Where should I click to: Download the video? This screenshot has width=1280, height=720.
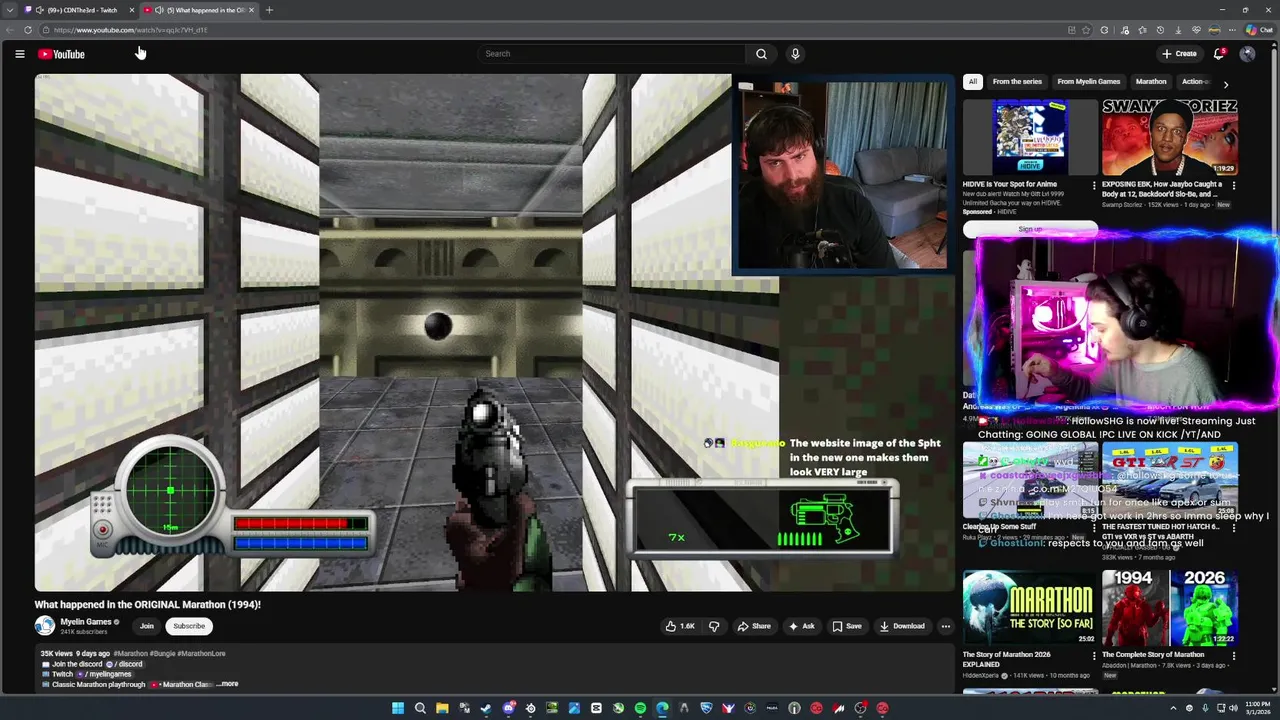click(x=902, y=626)
